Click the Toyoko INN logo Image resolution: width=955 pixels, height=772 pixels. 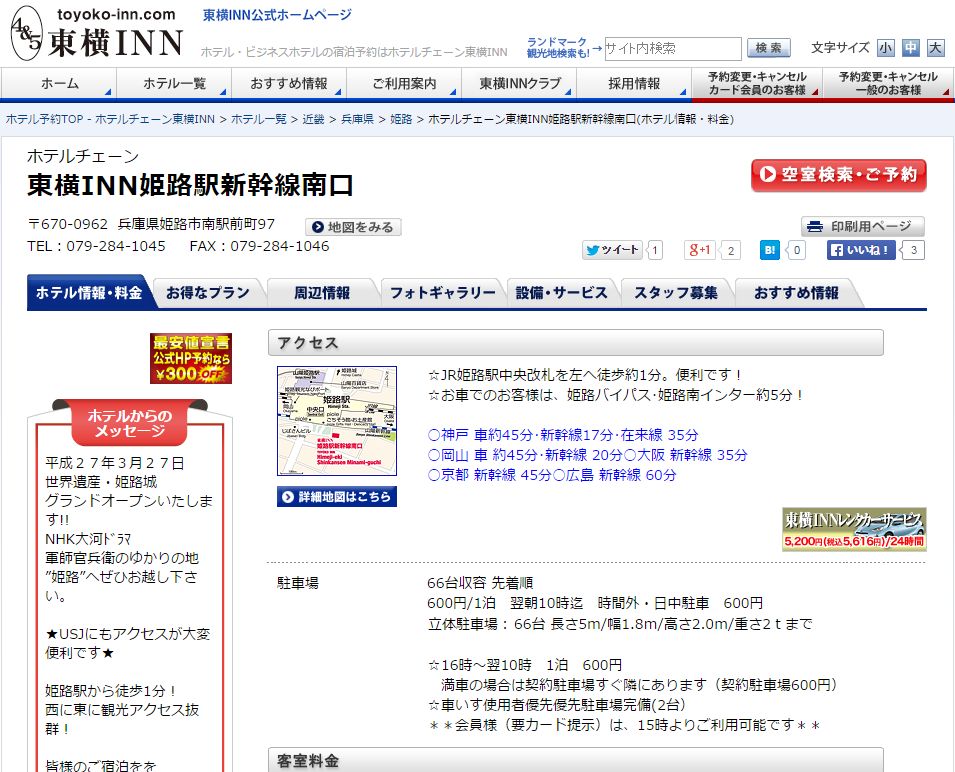97,33
